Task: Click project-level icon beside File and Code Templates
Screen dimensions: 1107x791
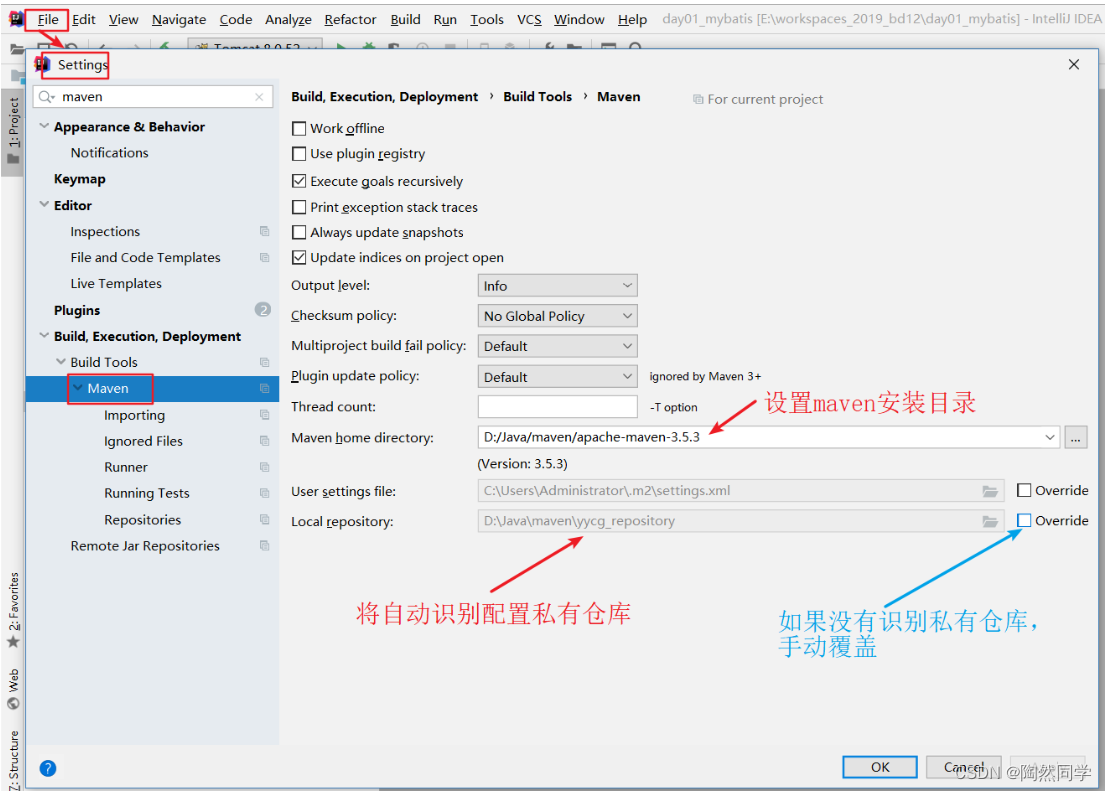Action: (x=265, y=258)
